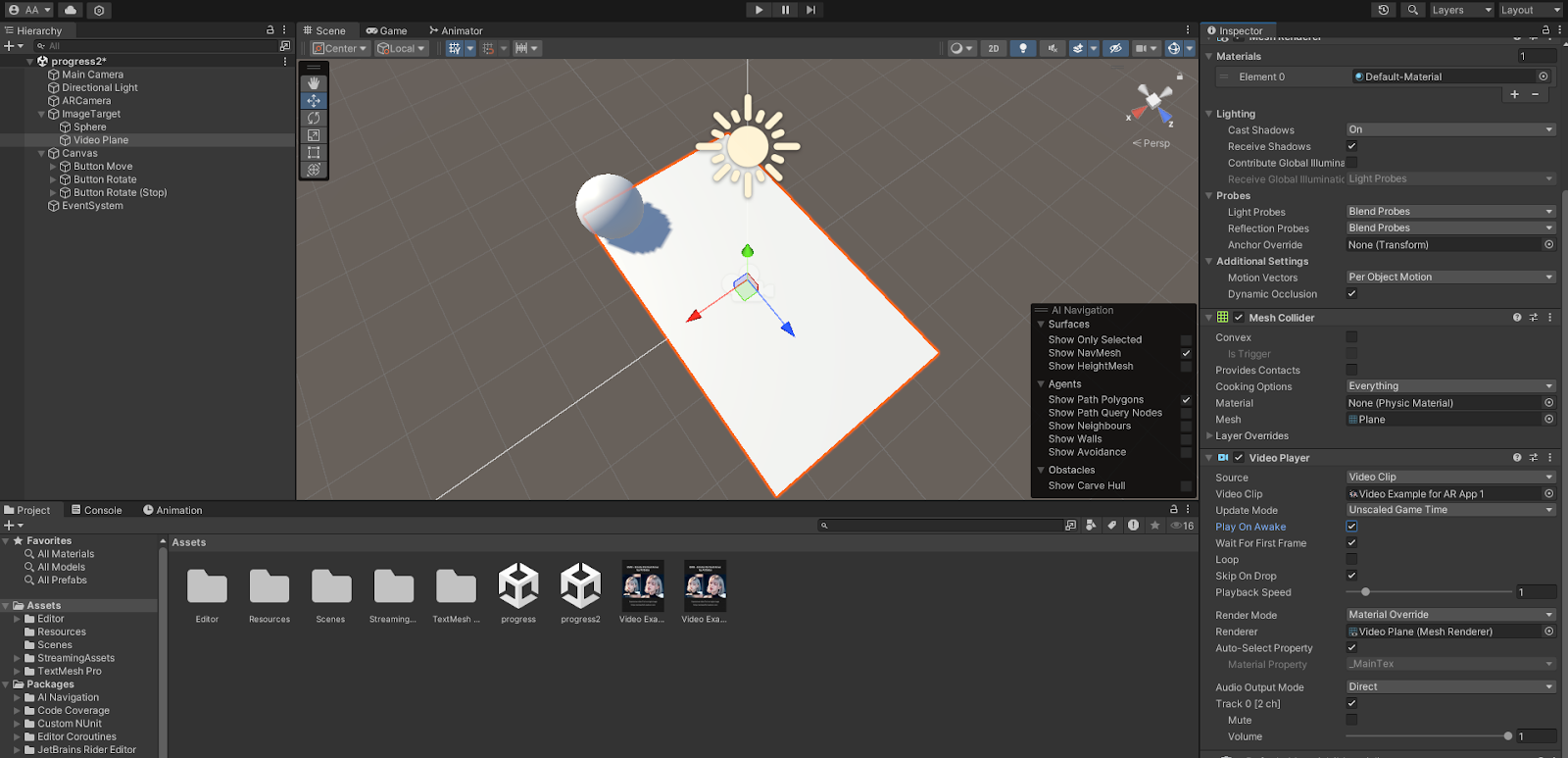1568x758 pixels.
Task: Switch to the Animation tab
Action: coord(172,510)
